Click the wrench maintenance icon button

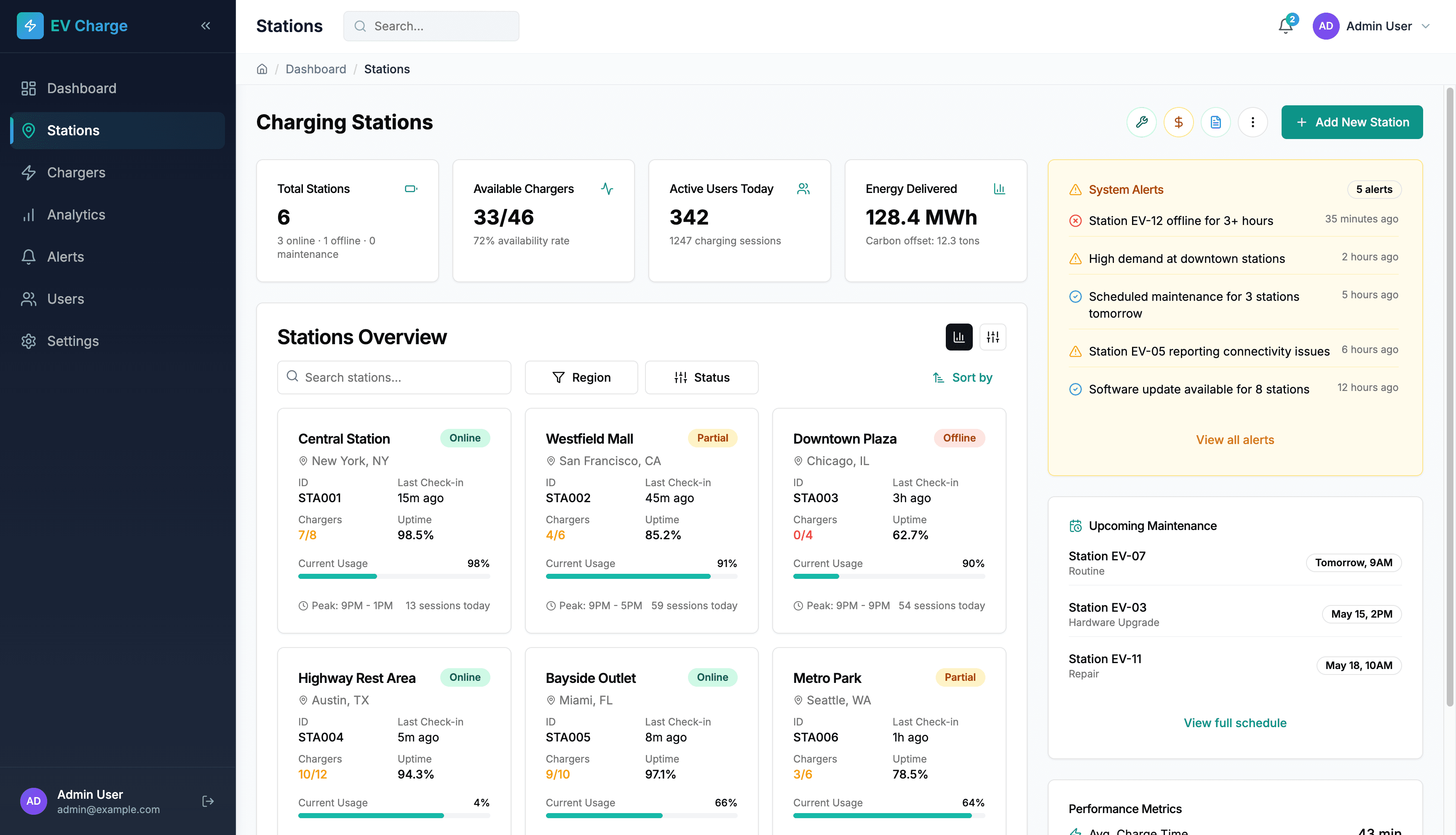1141,122
